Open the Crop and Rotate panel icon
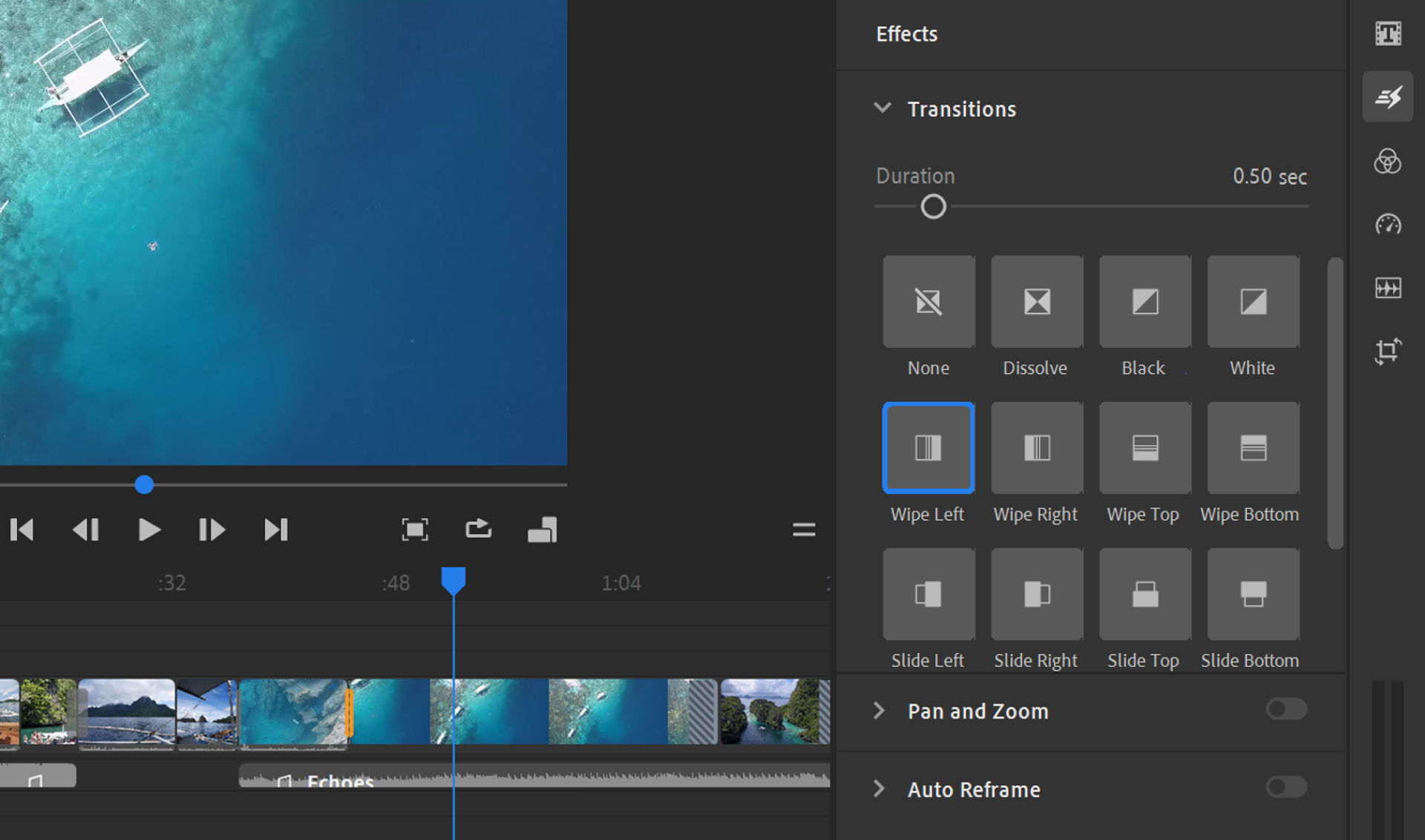 tap(1387, 350)
